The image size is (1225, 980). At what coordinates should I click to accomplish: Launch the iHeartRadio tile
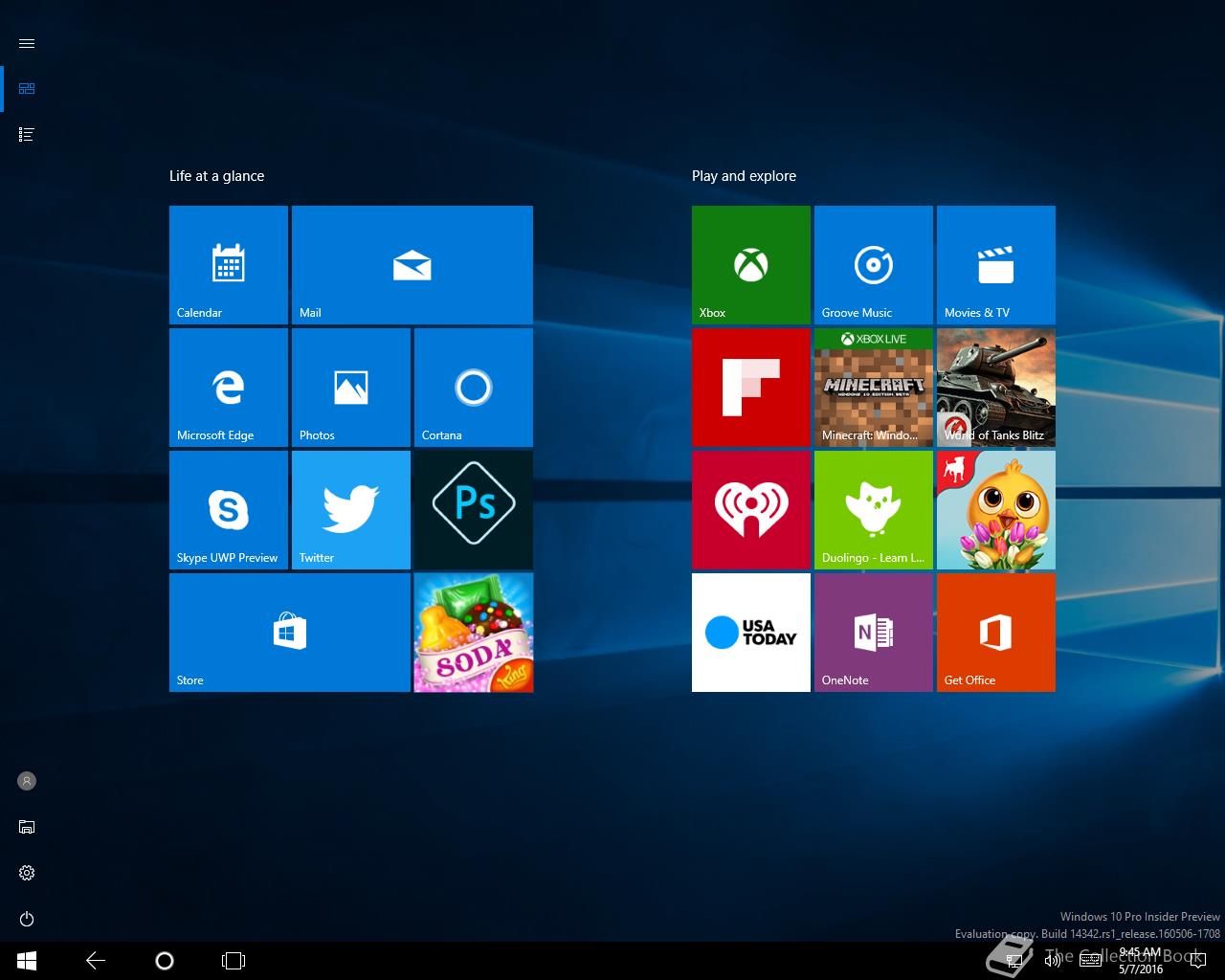(x=750, y=509)
